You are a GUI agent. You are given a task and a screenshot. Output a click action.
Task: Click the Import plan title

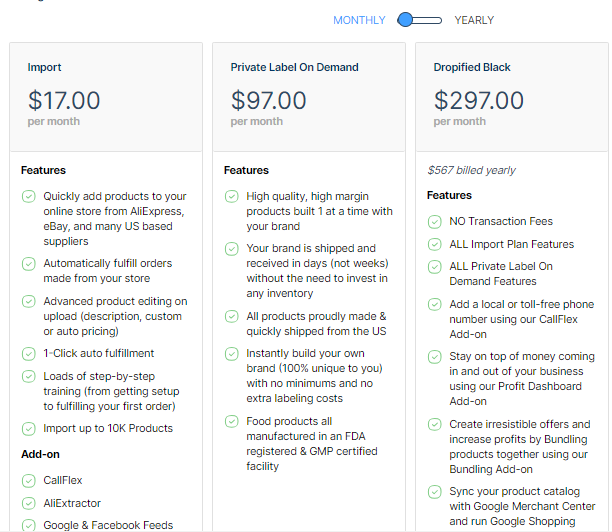tap(45, 68)
